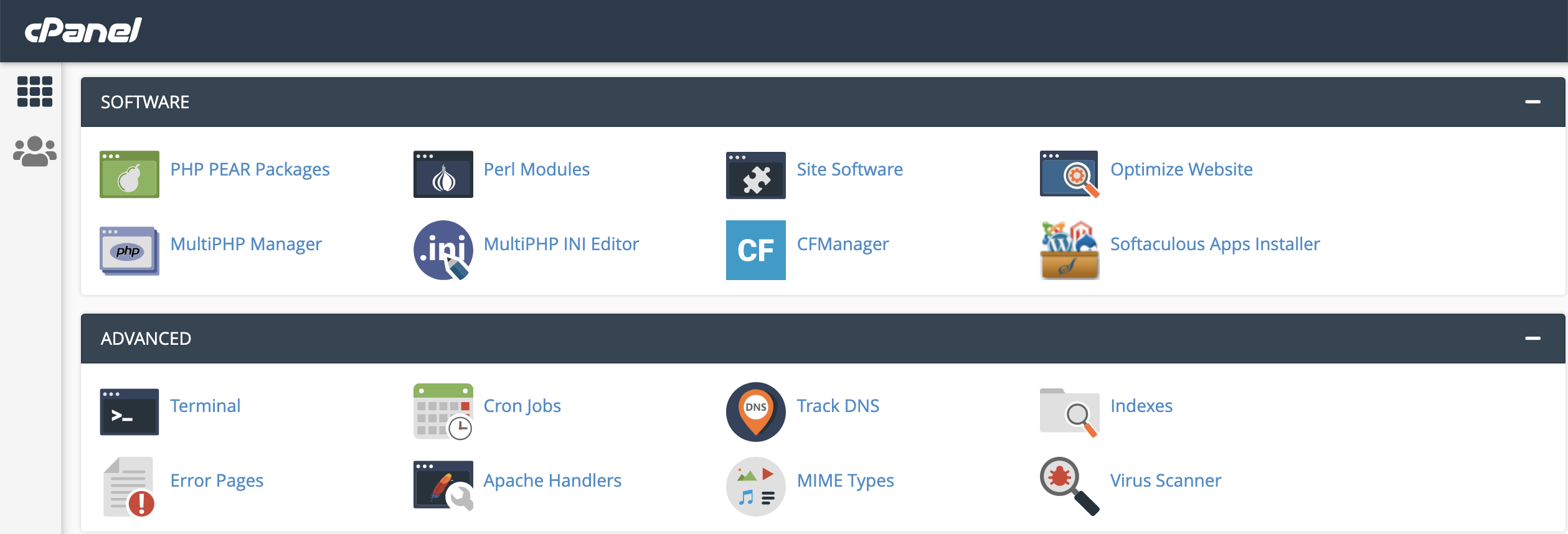
Task: Open the Indexes link
Action: click(1141, 406)
